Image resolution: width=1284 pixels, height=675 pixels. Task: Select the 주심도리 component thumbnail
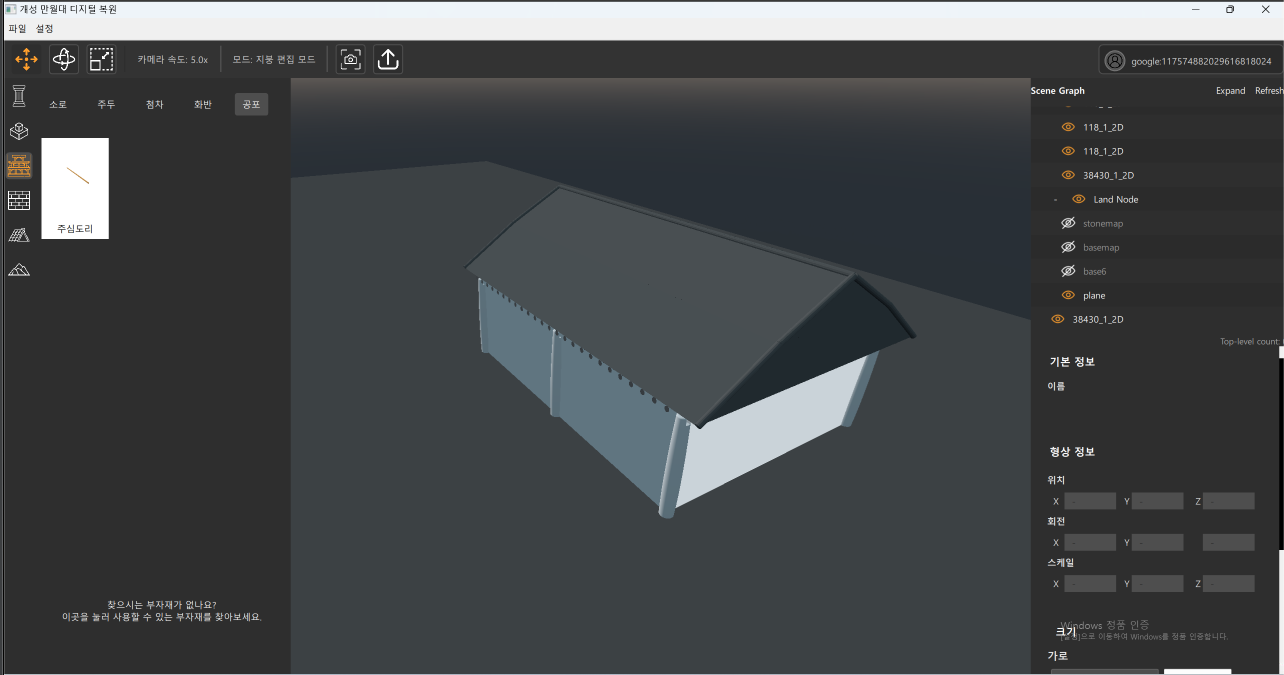click(x=75, y=188)
